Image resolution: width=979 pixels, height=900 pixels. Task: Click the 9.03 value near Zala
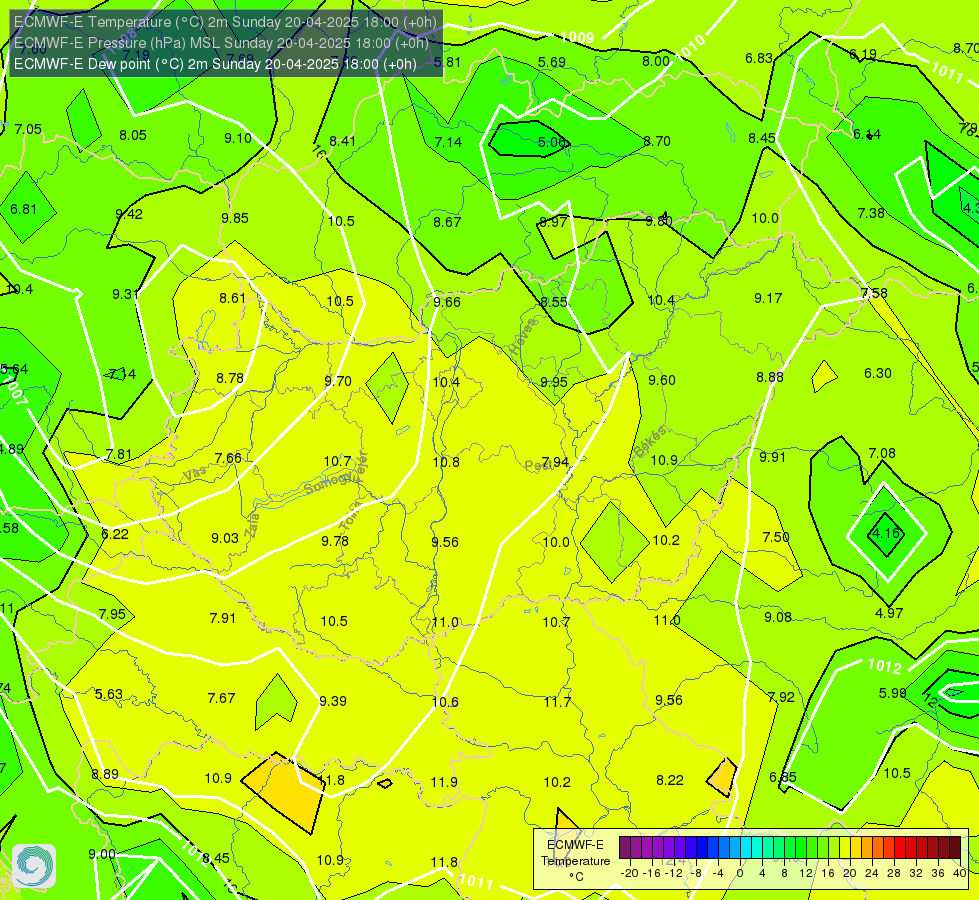[x=225, y=538]
